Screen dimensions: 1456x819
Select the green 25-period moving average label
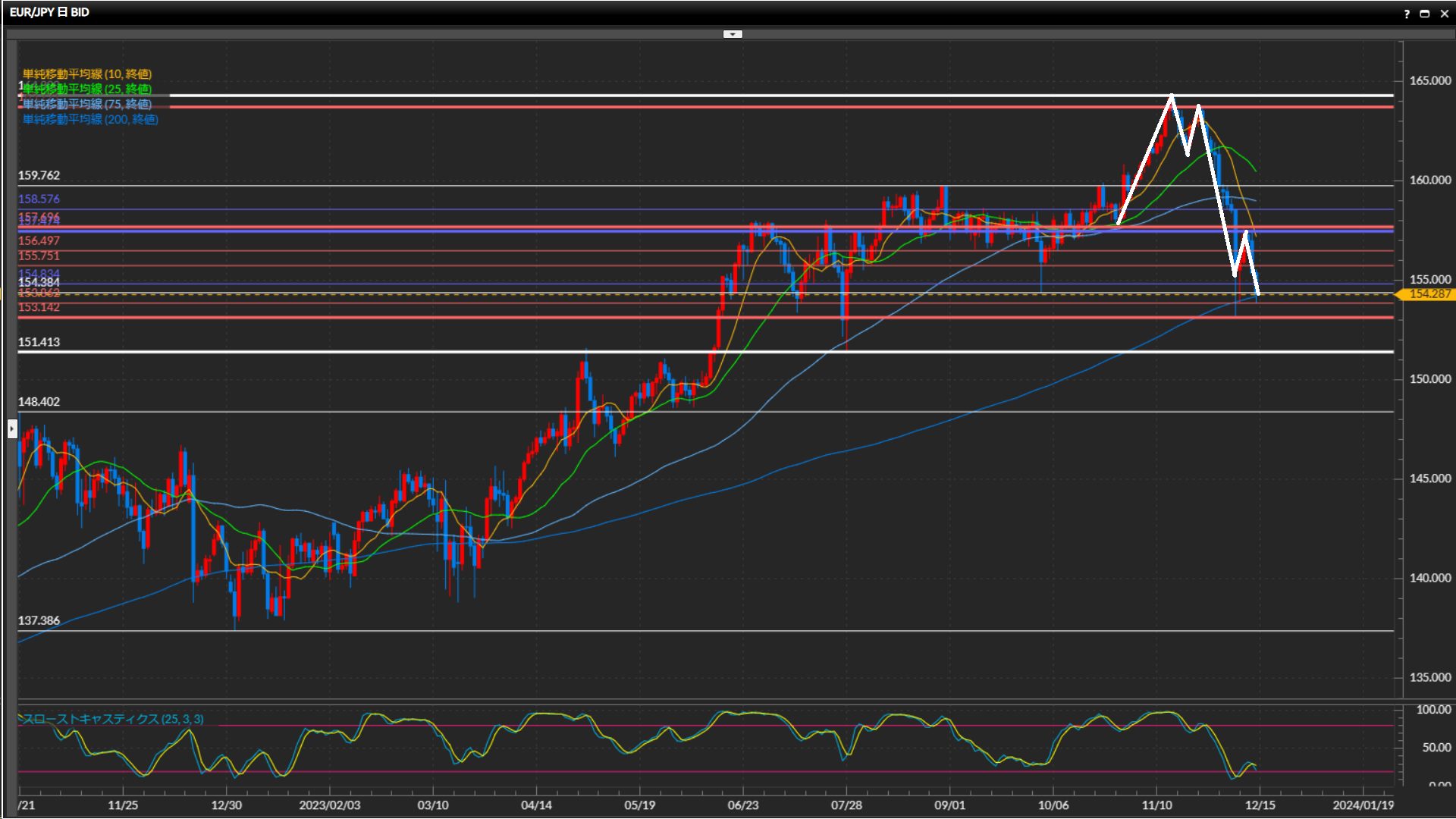coord(87,89)
